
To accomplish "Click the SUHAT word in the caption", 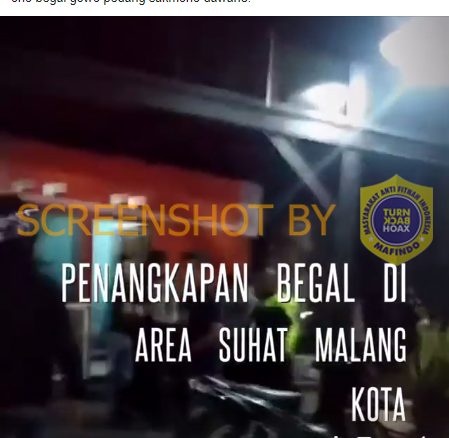I will (x=253, y=345).
